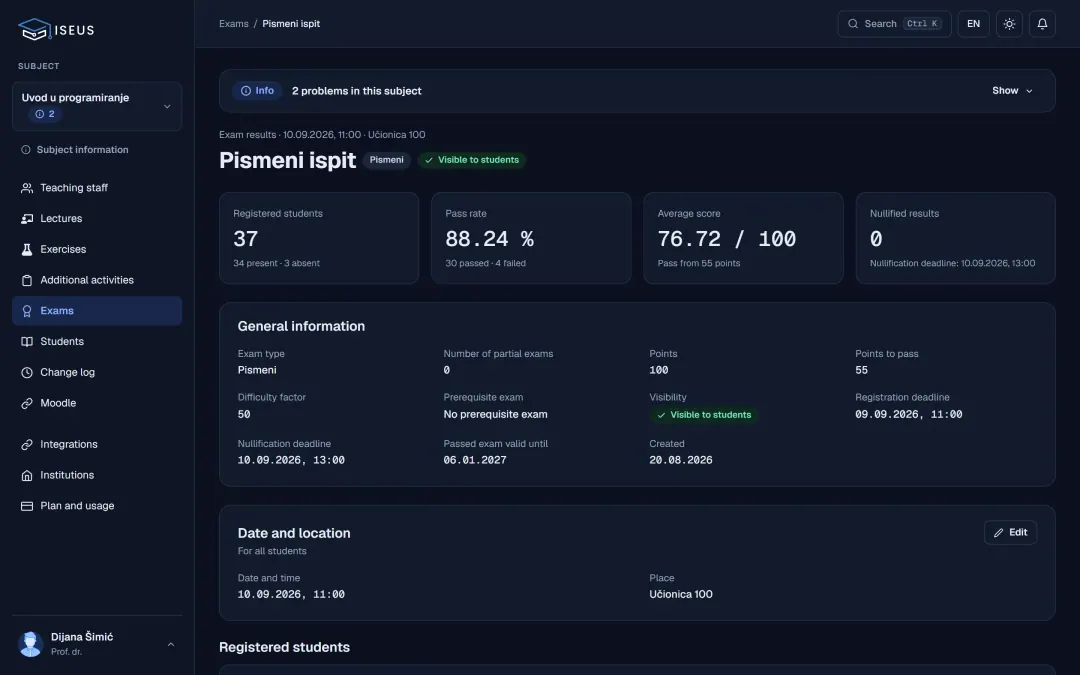Click the Info badge in the banner
Viewport: 1080px width, 675px height.
pyautogui.click(x=257, y=91)
